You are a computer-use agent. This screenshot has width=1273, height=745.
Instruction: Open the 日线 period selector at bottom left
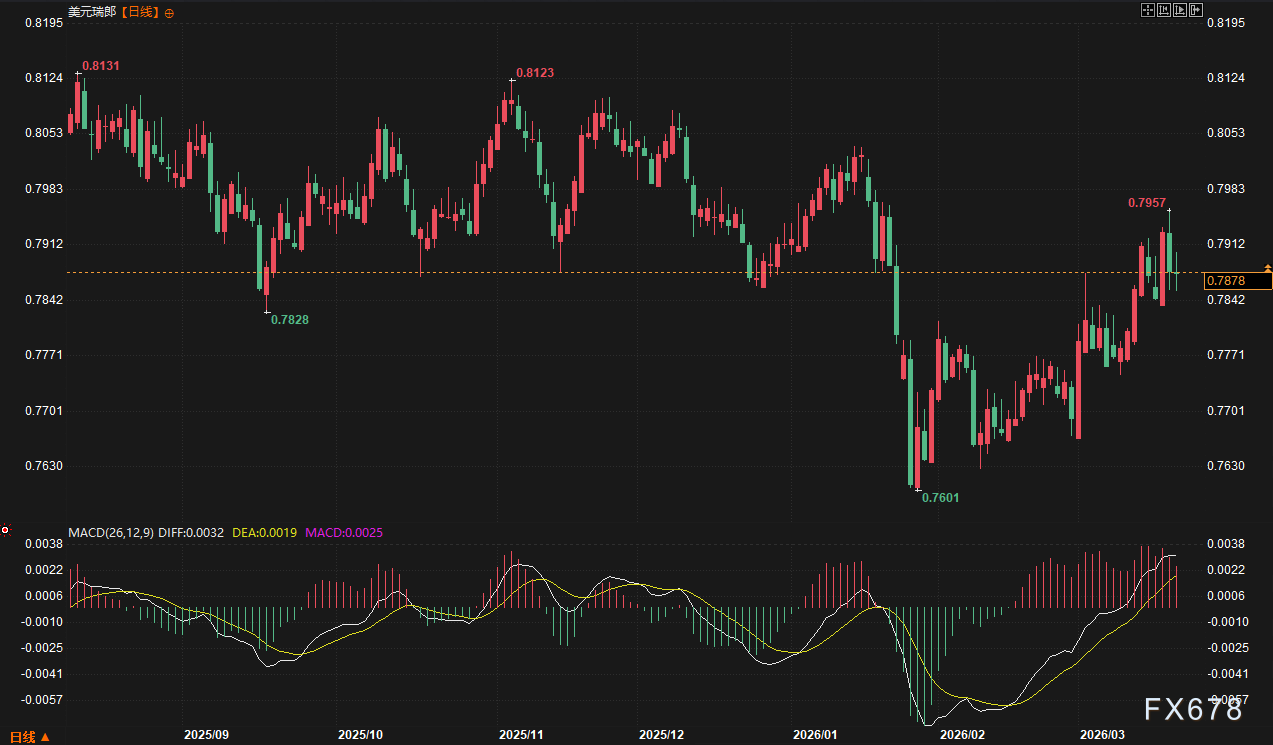30,737
